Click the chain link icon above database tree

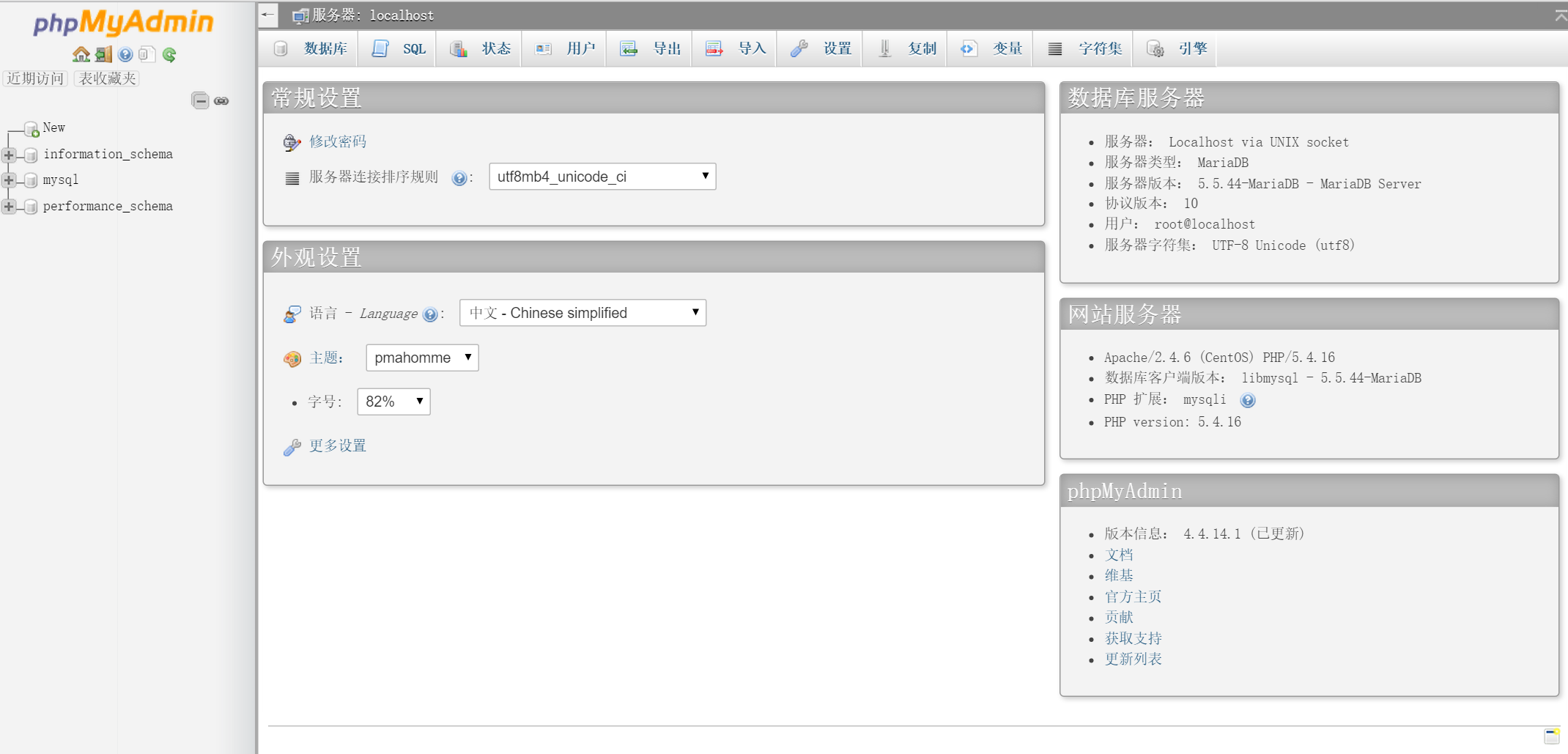point(221,100)
